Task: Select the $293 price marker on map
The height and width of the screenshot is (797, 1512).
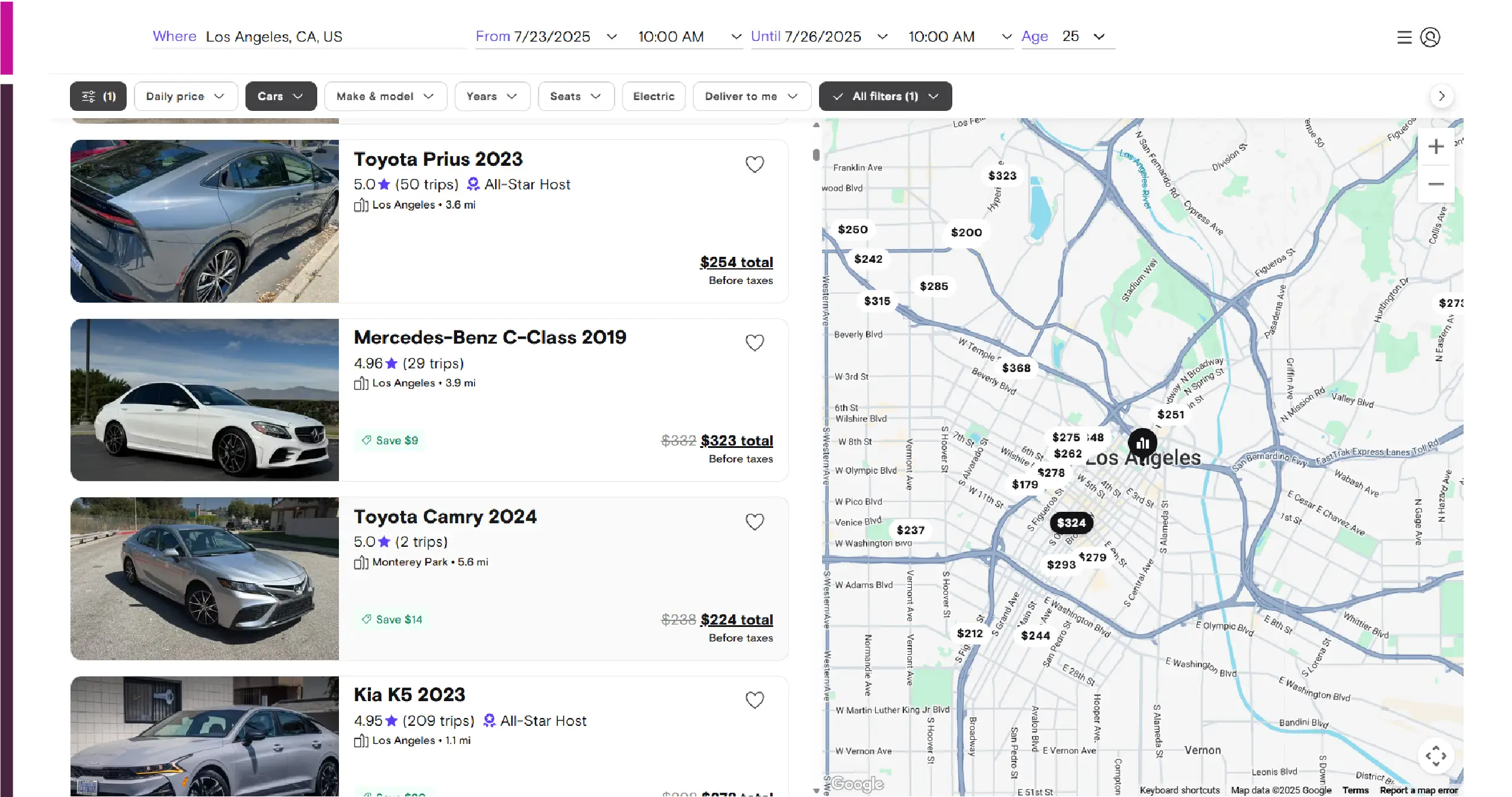Action: coord(1061,564)
